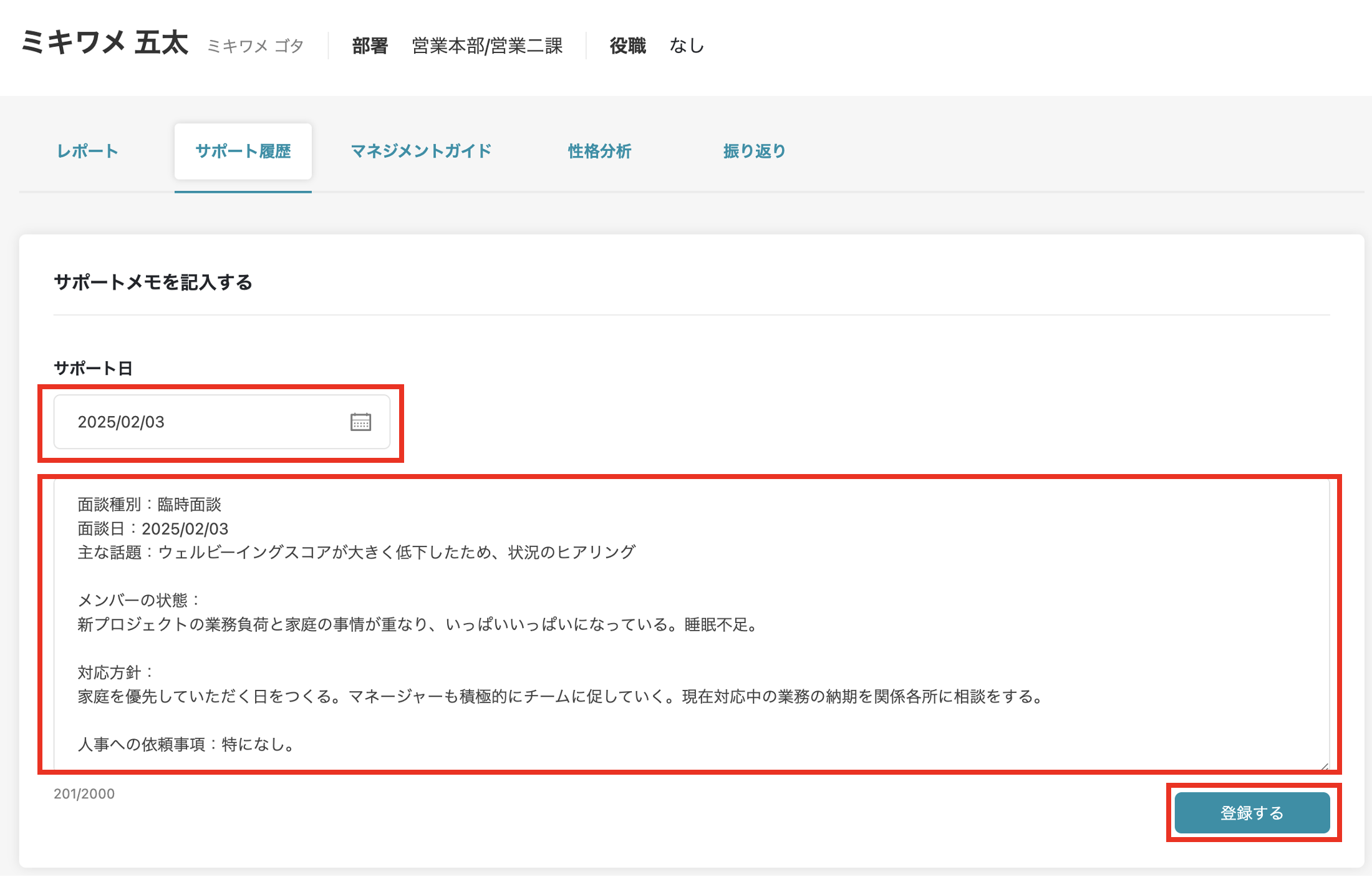Place cursor on 面談日 line in memo
The width and height of the screenshot is (1372, 877).
(x=153, y=529)
